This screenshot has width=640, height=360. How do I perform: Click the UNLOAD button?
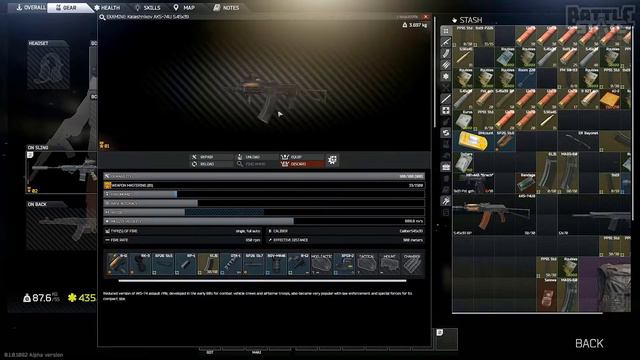[x=257, y=157]
